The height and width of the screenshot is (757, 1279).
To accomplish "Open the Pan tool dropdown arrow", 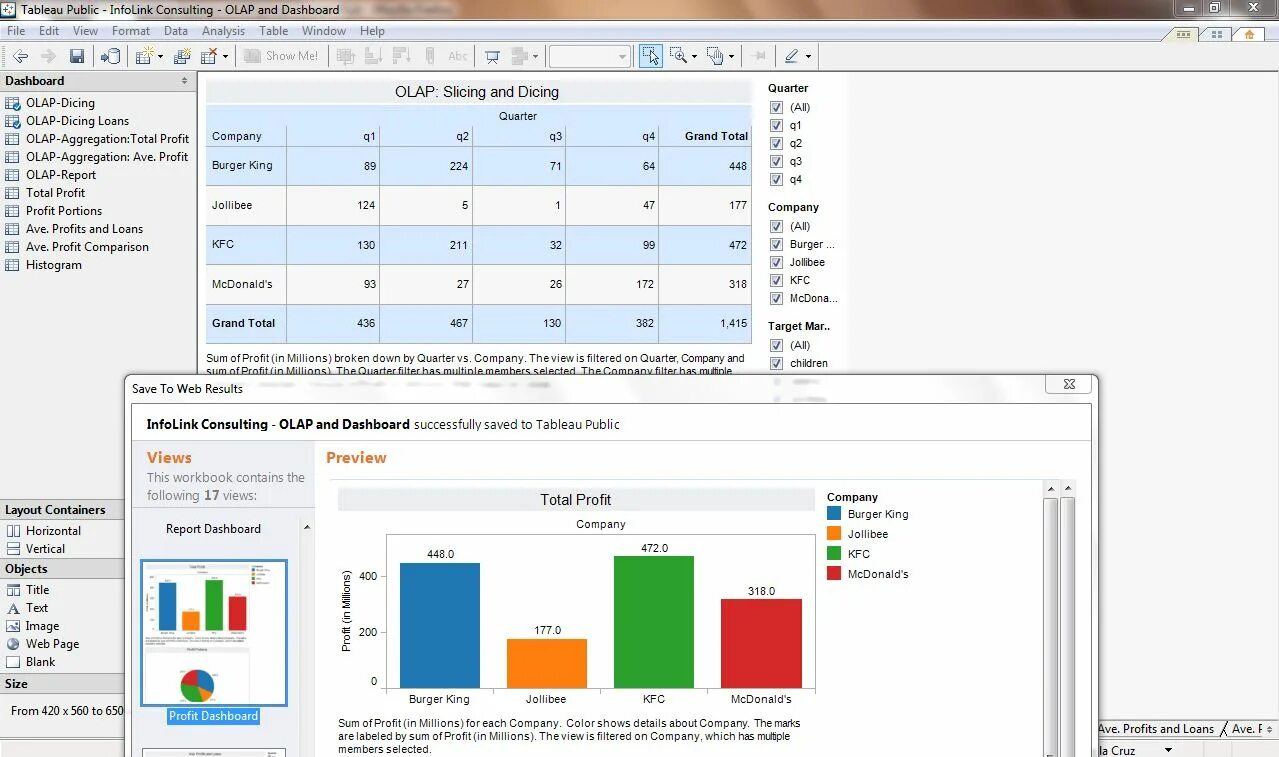I will pos(731,56).
